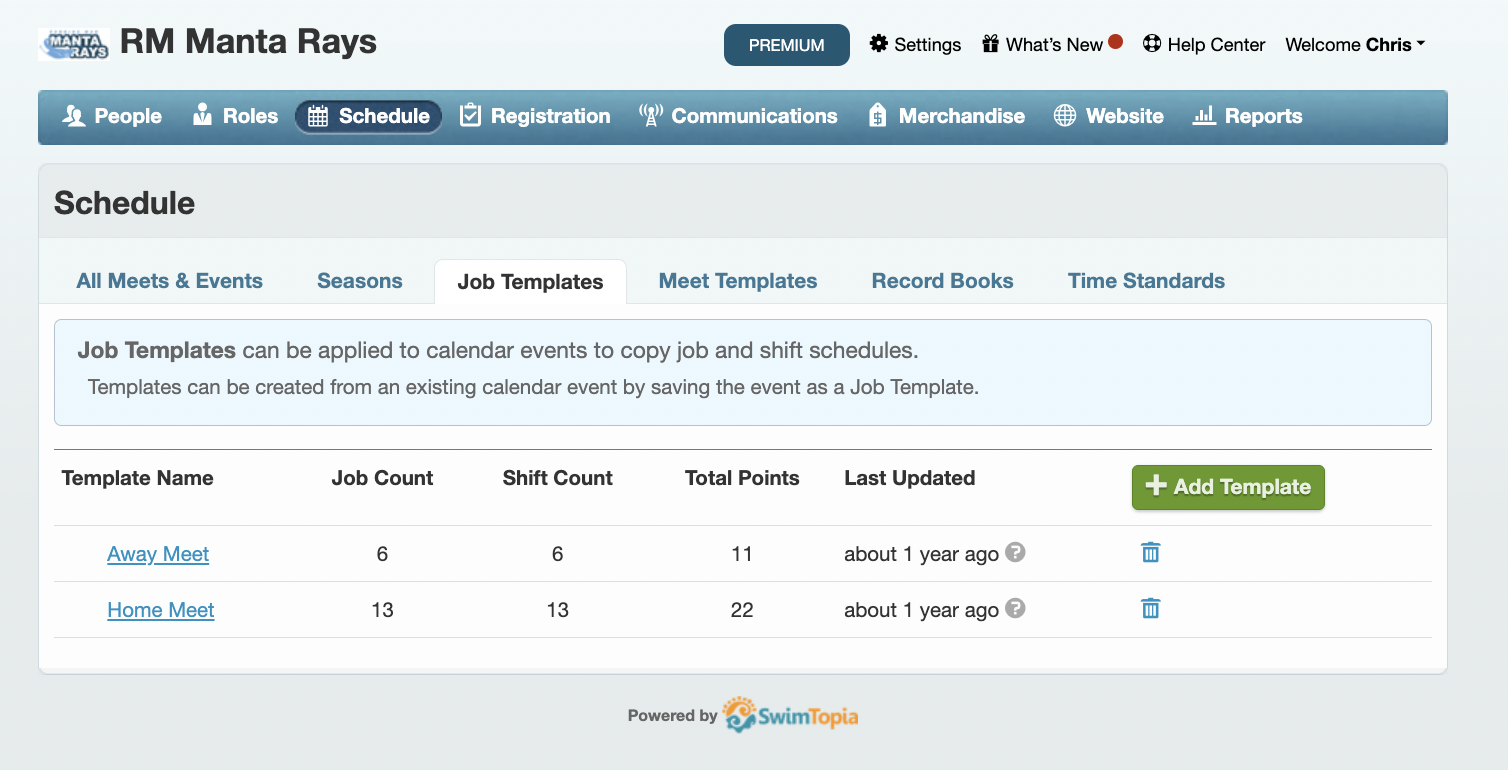1508x770 pixels.
Task: Open the People section icon
Action: [75, 116]
